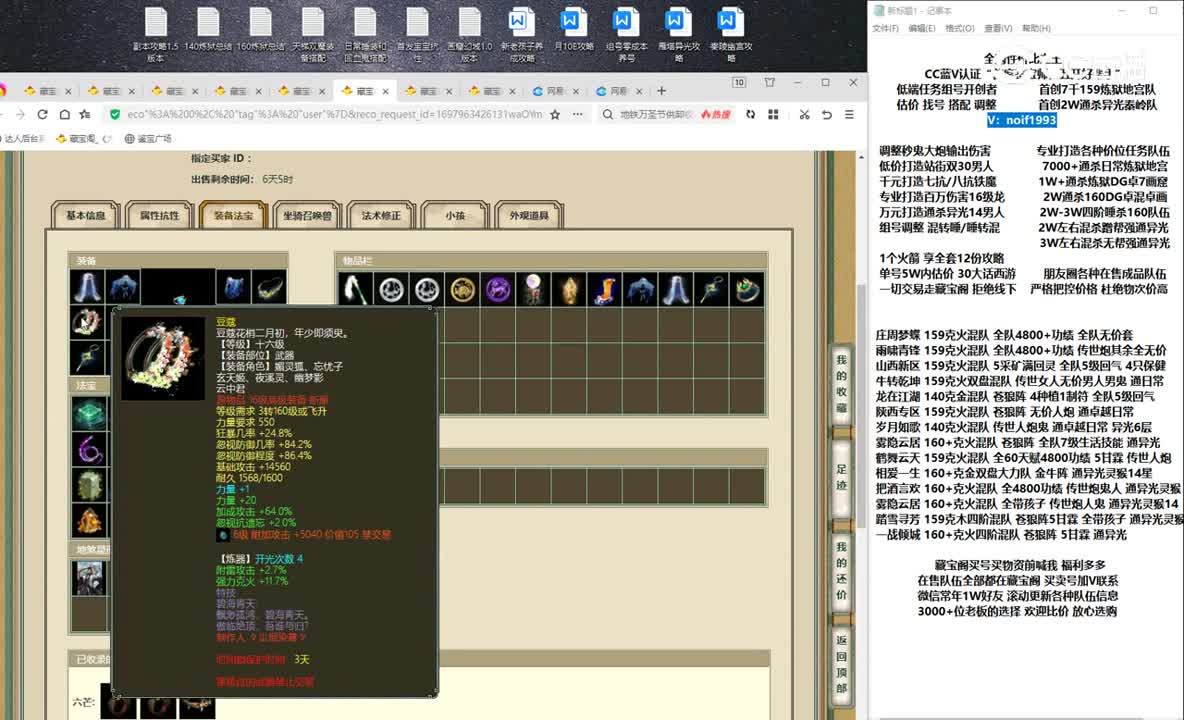Select the orange flame 法宝 item
The height and width of the screenshot is (720, 1184).
point(88,521)
